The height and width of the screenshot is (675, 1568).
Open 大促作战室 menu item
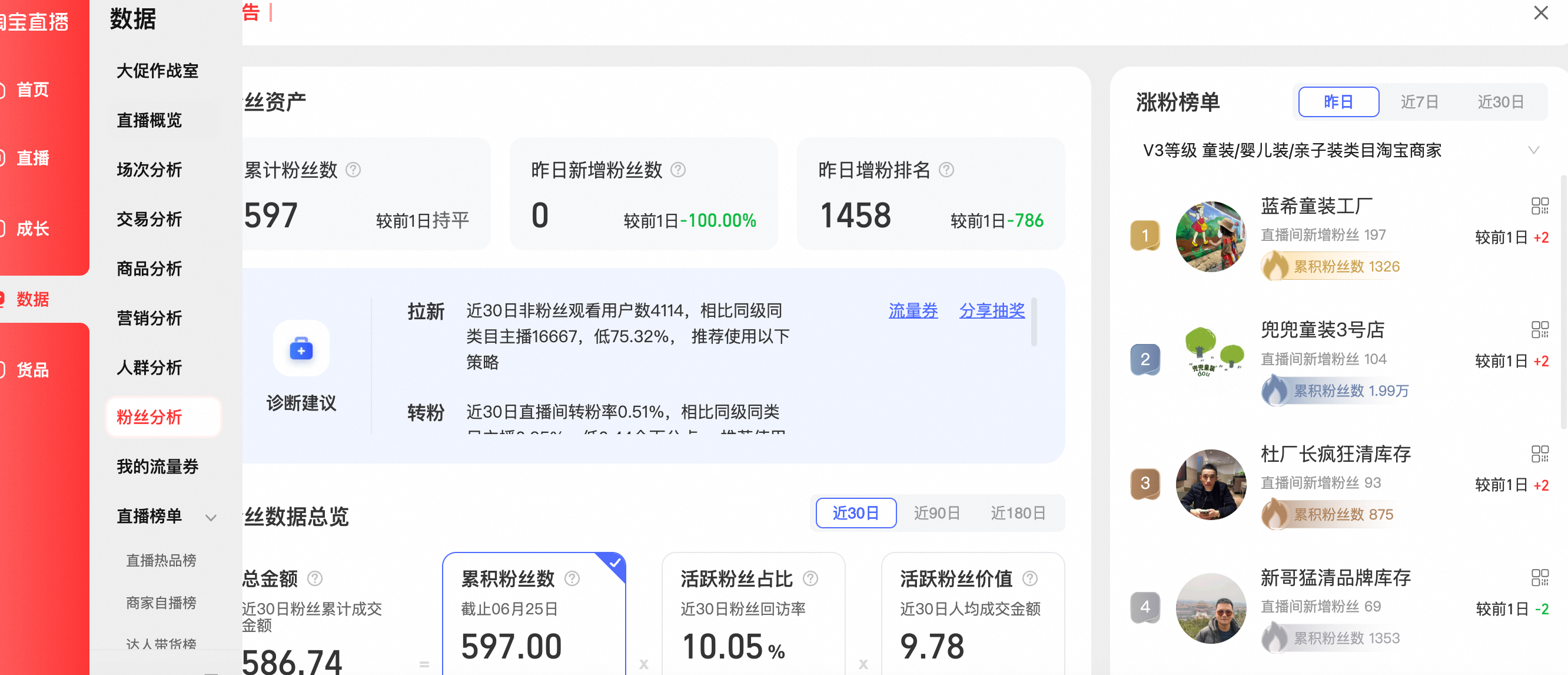157,71
